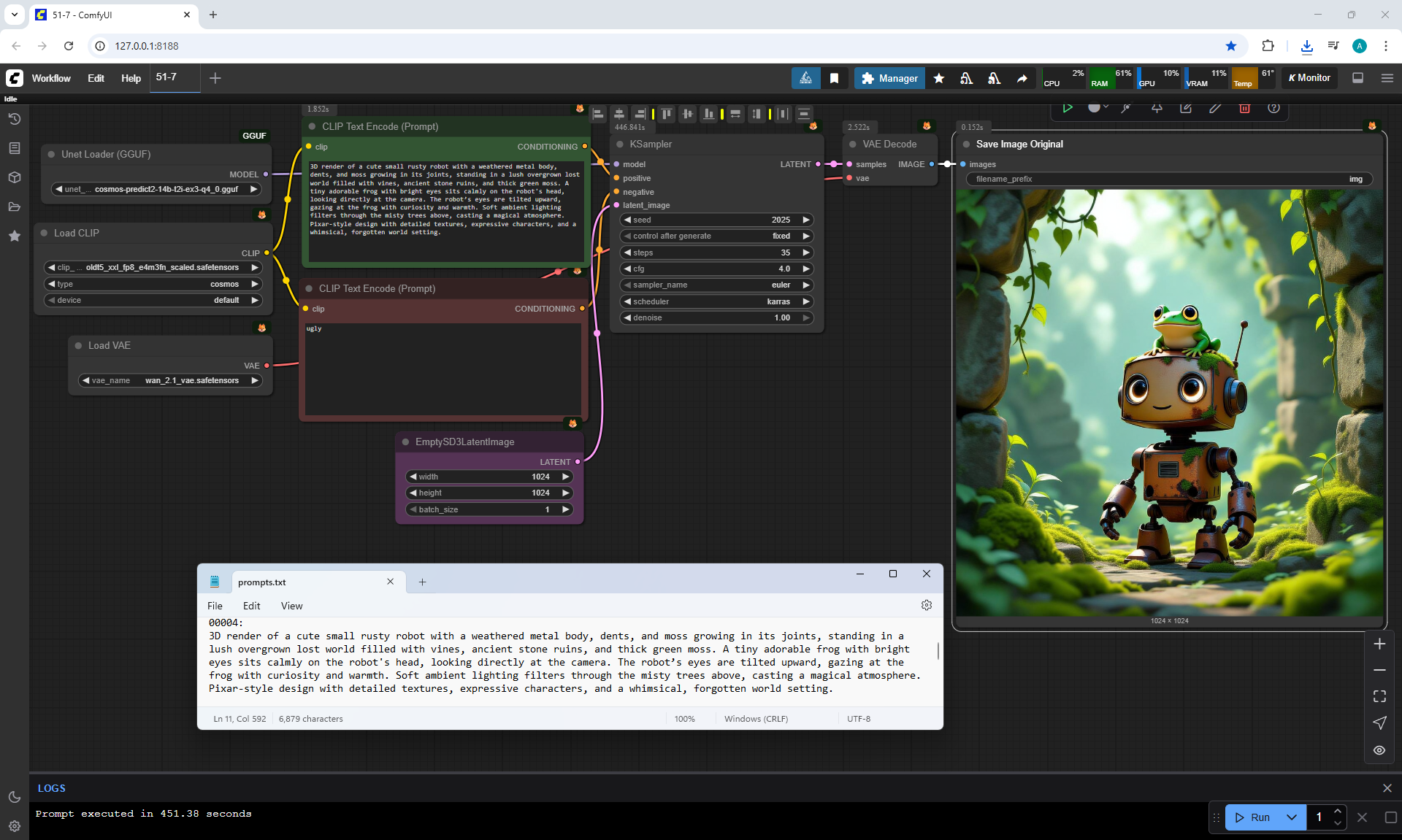Open the scheduler karras selector

pos(716,301)
